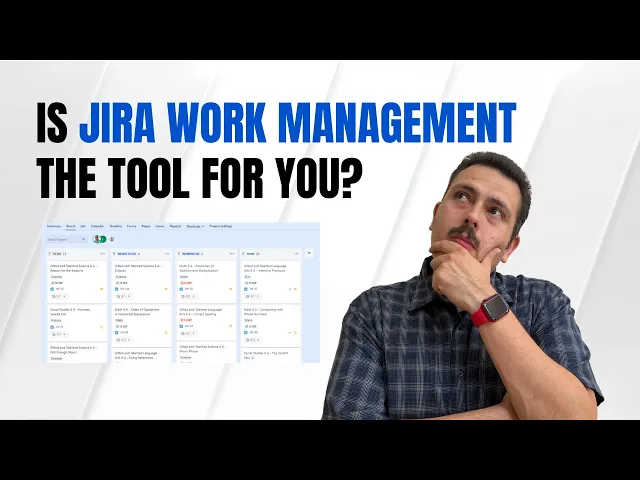The width and height of the screenshot is (640, 480).
Task: Click the add people icon
Action: [112, 239]
